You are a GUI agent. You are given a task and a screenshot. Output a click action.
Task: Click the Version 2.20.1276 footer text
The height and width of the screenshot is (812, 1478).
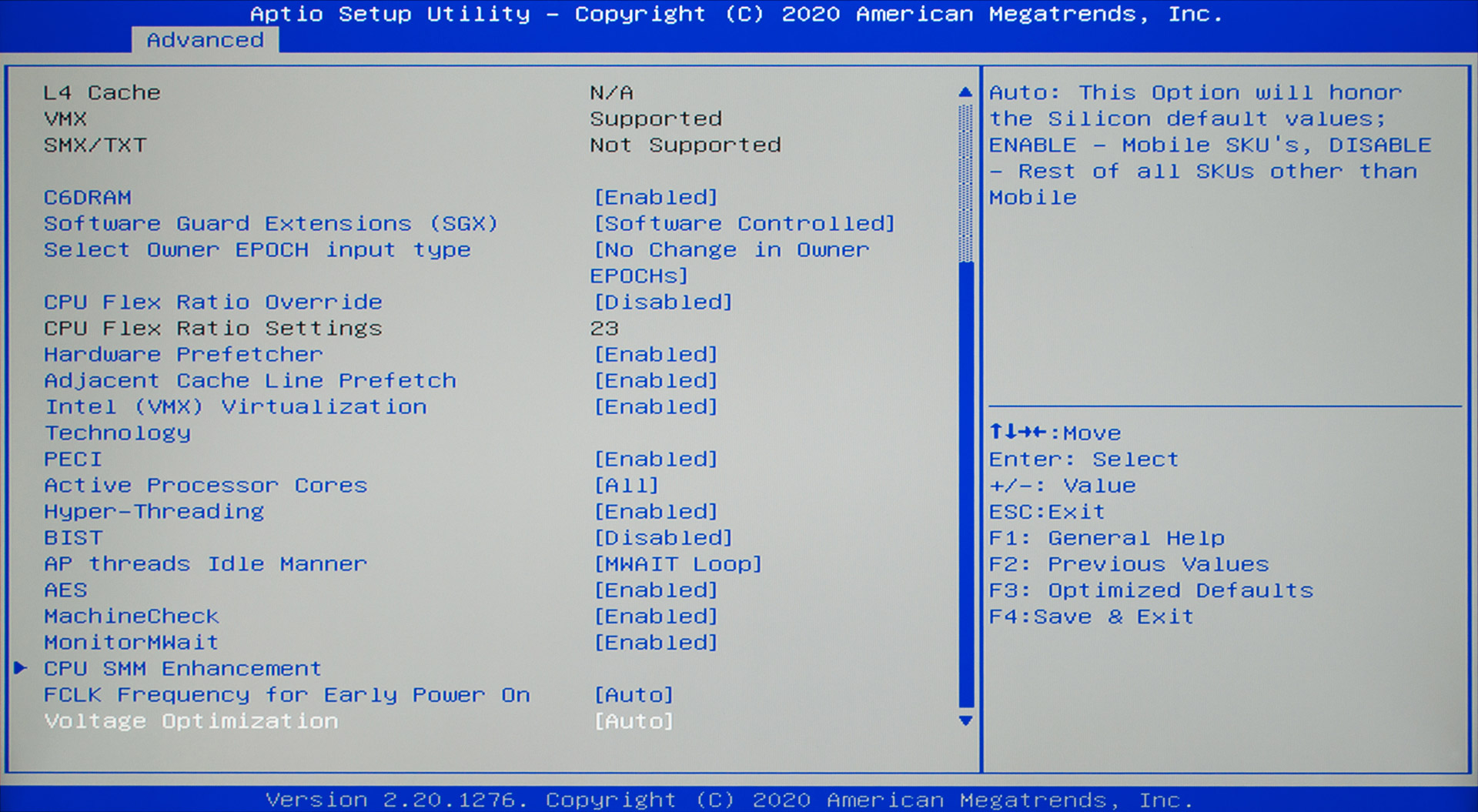coord(730,800)
